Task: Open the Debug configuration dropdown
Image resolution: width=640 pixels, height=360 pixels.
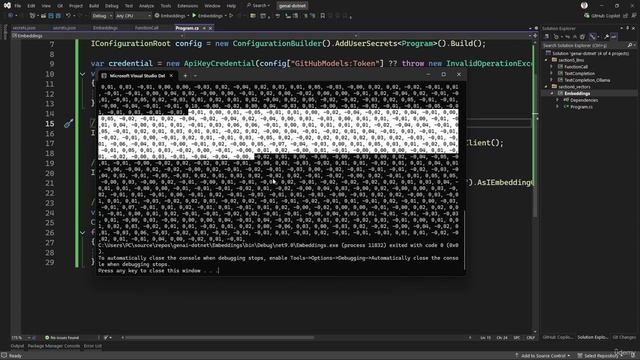Action: [x=102, y=16]
